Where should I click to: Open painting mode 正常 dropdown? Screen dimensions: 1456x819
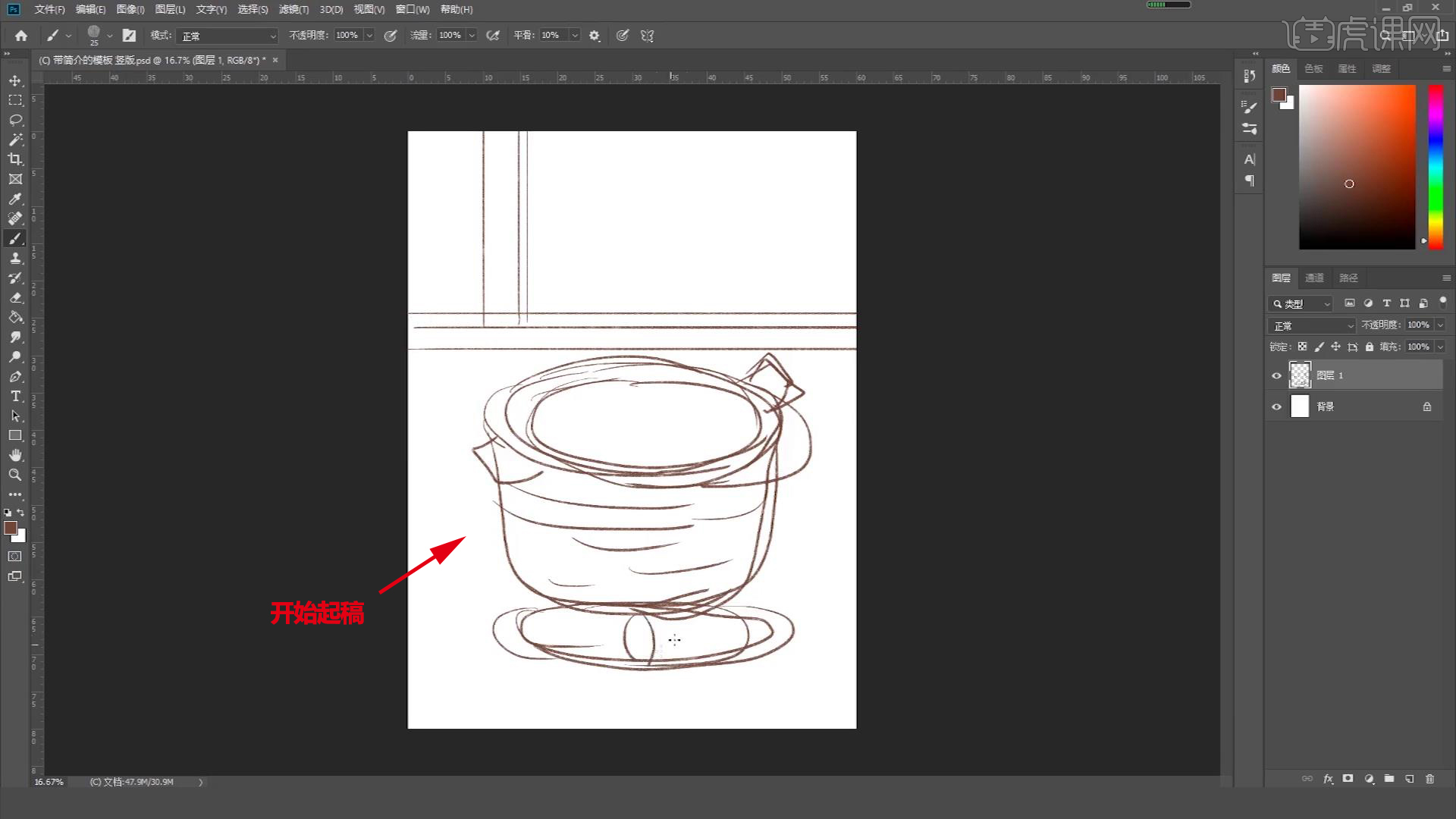(228, 36)
